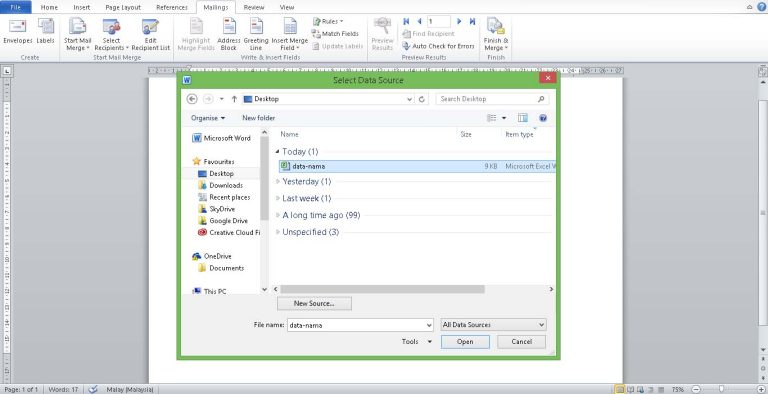
Task: Open the Organise menu
Action: pyautogui.click(x=208, y=118)
